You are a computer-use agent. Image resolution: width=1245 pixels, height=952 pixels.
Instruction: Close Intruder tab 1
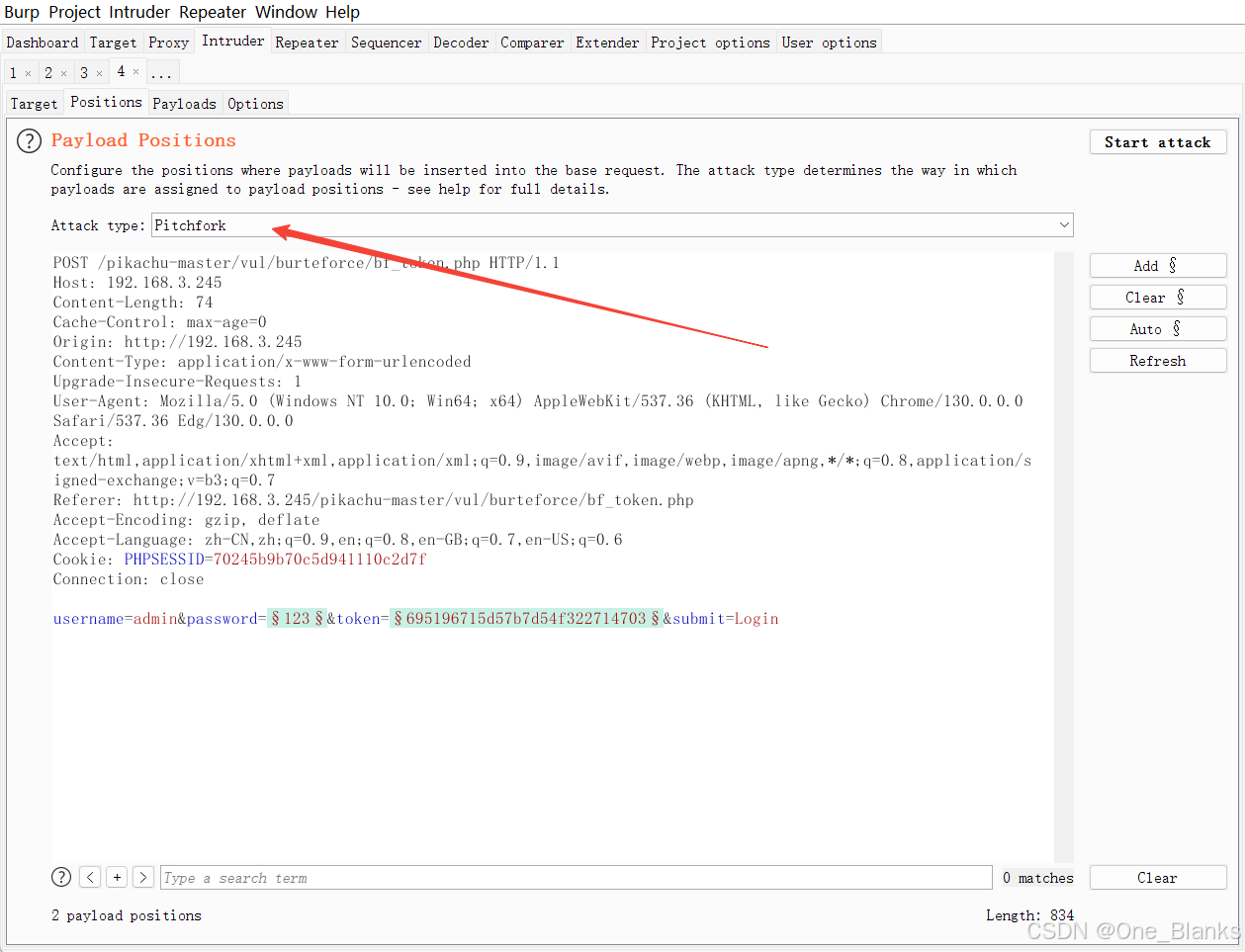(x=28, y=73)
